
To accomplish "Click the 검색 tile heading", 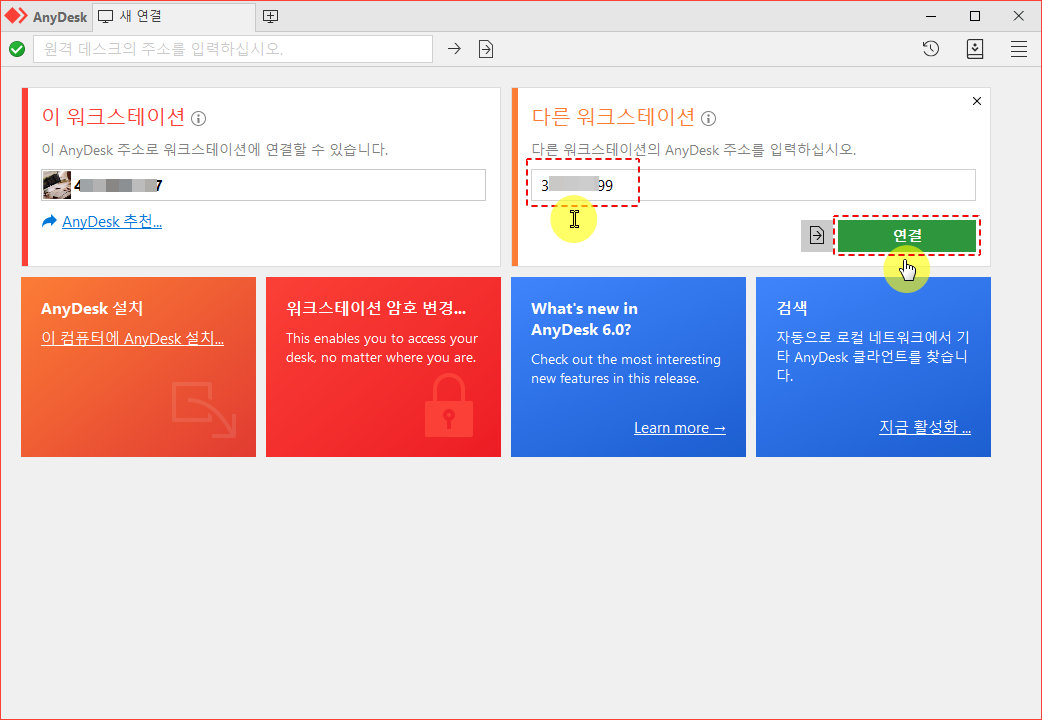I will tap(792, 308).
